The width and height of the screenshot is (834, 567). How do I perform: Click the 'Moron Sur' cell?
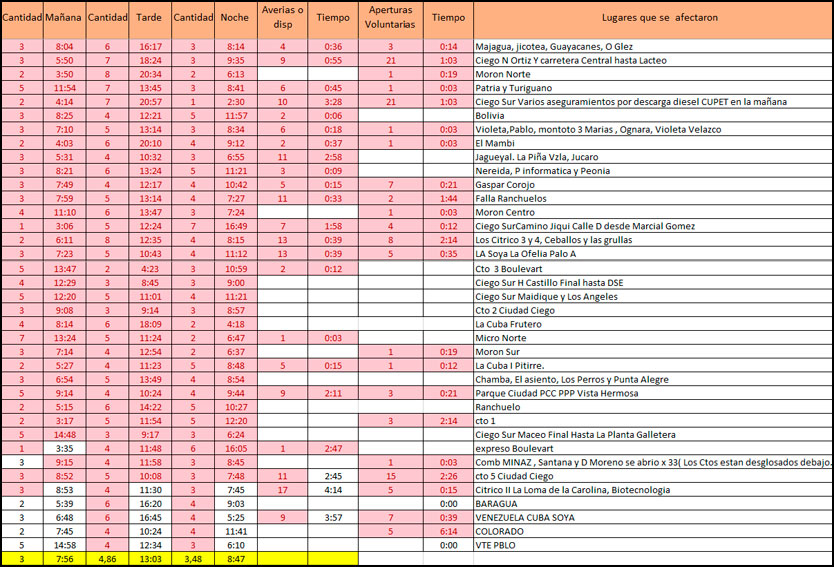click(653, 352)
